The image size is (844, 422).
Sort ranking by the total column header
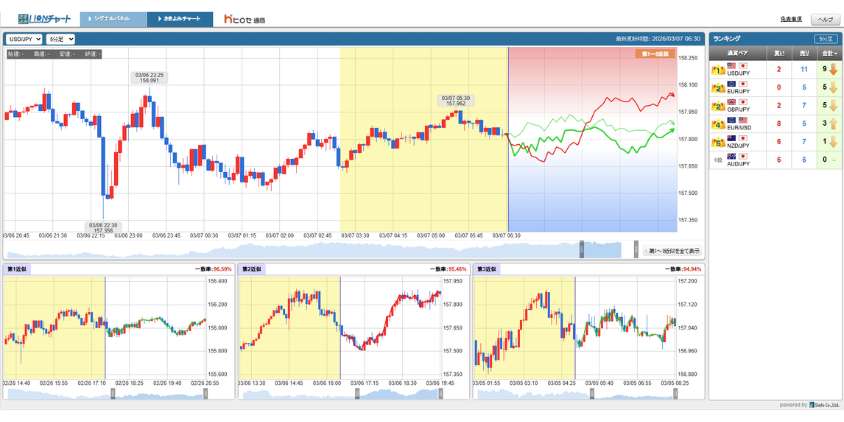click(827, 51)
